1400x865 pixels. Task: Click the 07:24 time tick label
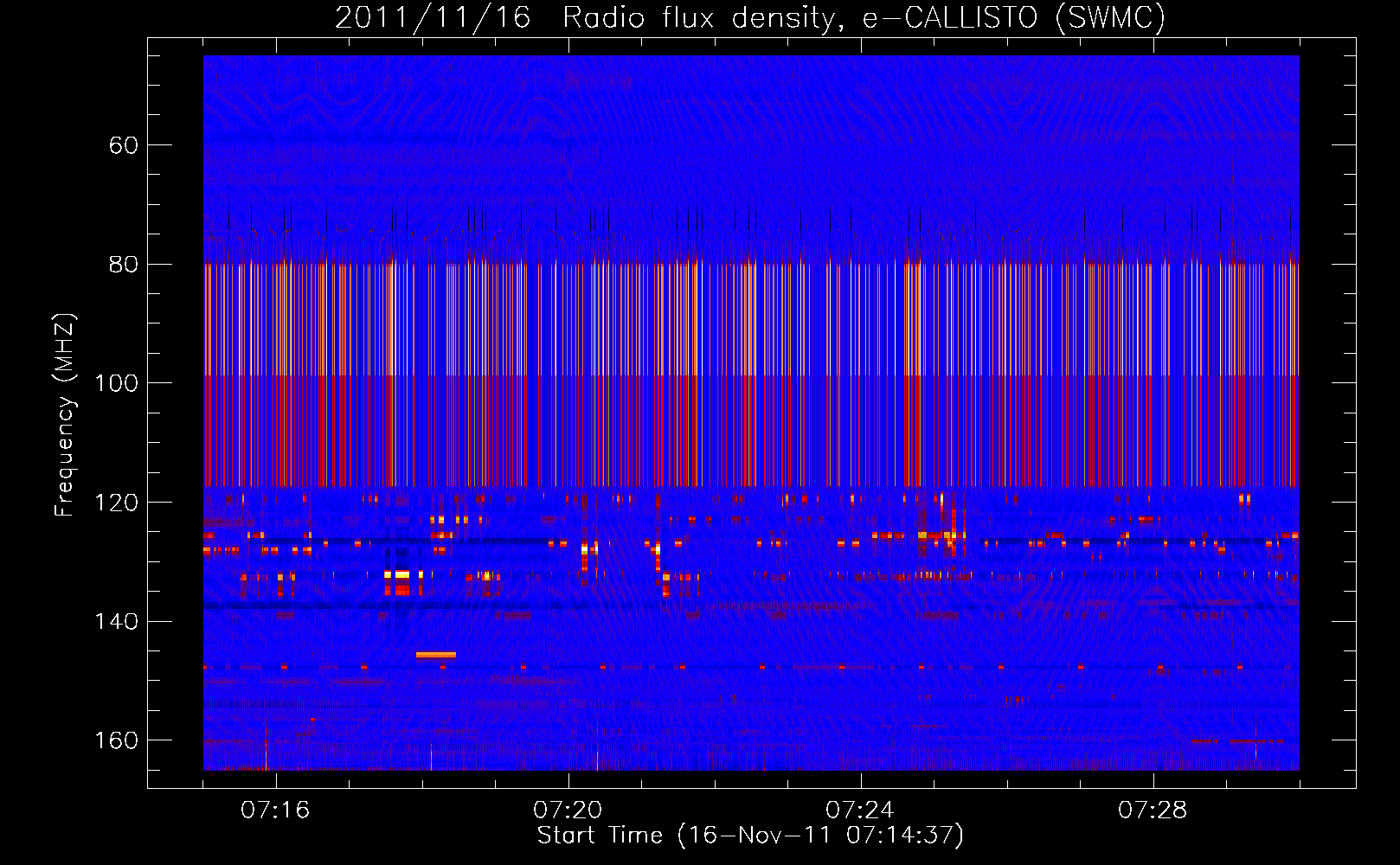(860, 811)
